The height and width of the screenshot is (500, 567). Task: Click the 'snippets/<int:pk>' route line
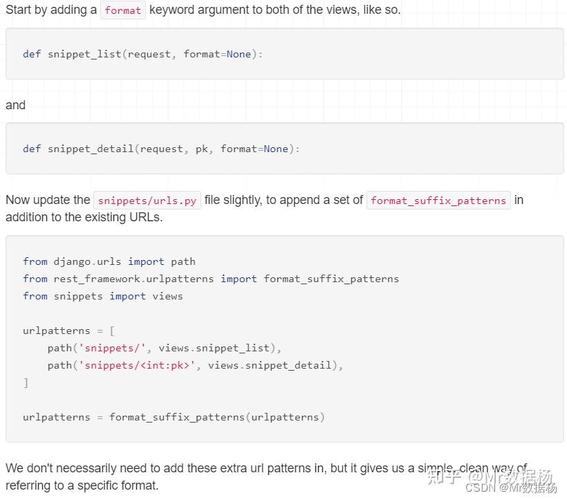(x=195, y=366)
